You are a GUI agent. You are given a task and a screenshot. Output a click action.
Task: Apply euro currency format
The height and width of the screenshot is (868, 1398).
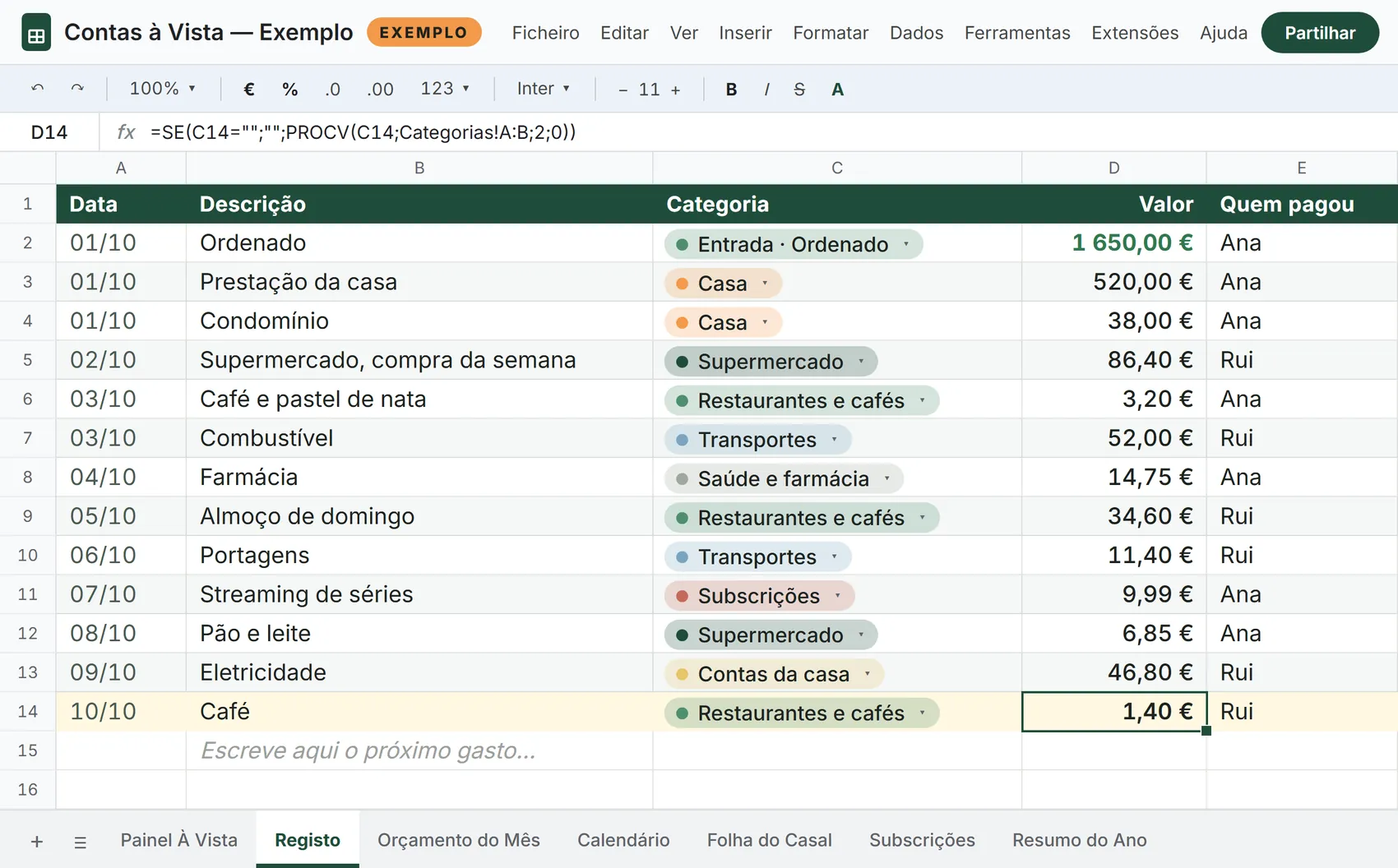coord(249,89)
